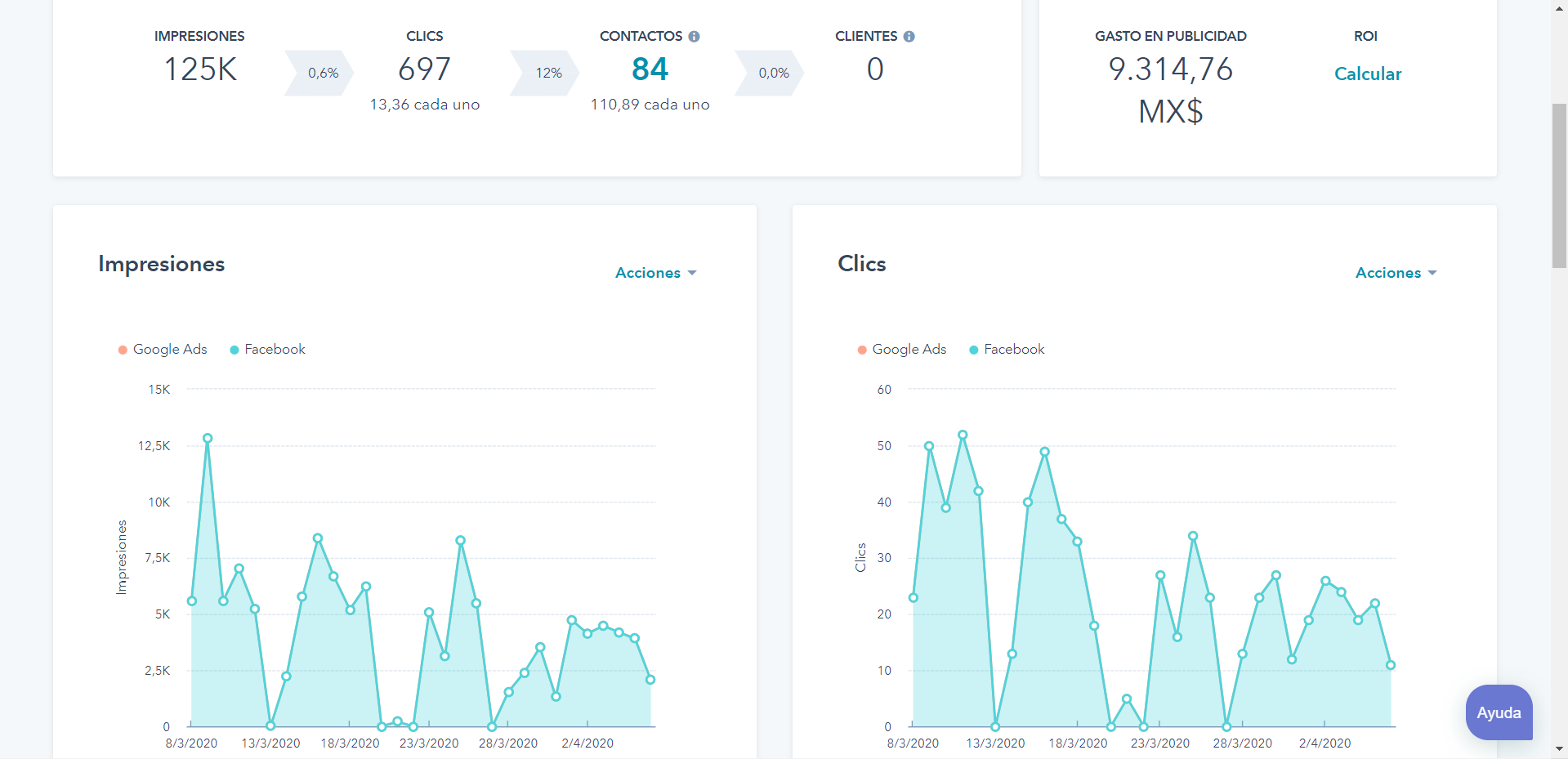Viewport: 1568px width, 759px height.
Task: Open the Acciones dropdown on Impresiones chart
Action: 655,273
